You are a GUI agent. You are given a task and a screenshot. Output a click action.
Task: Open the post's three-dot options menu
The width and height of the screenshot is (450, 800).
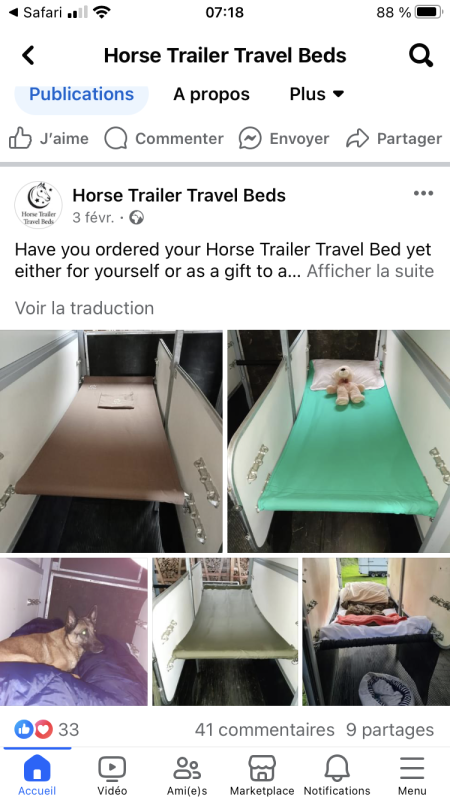pyautogui.click(x=423, y=193)
